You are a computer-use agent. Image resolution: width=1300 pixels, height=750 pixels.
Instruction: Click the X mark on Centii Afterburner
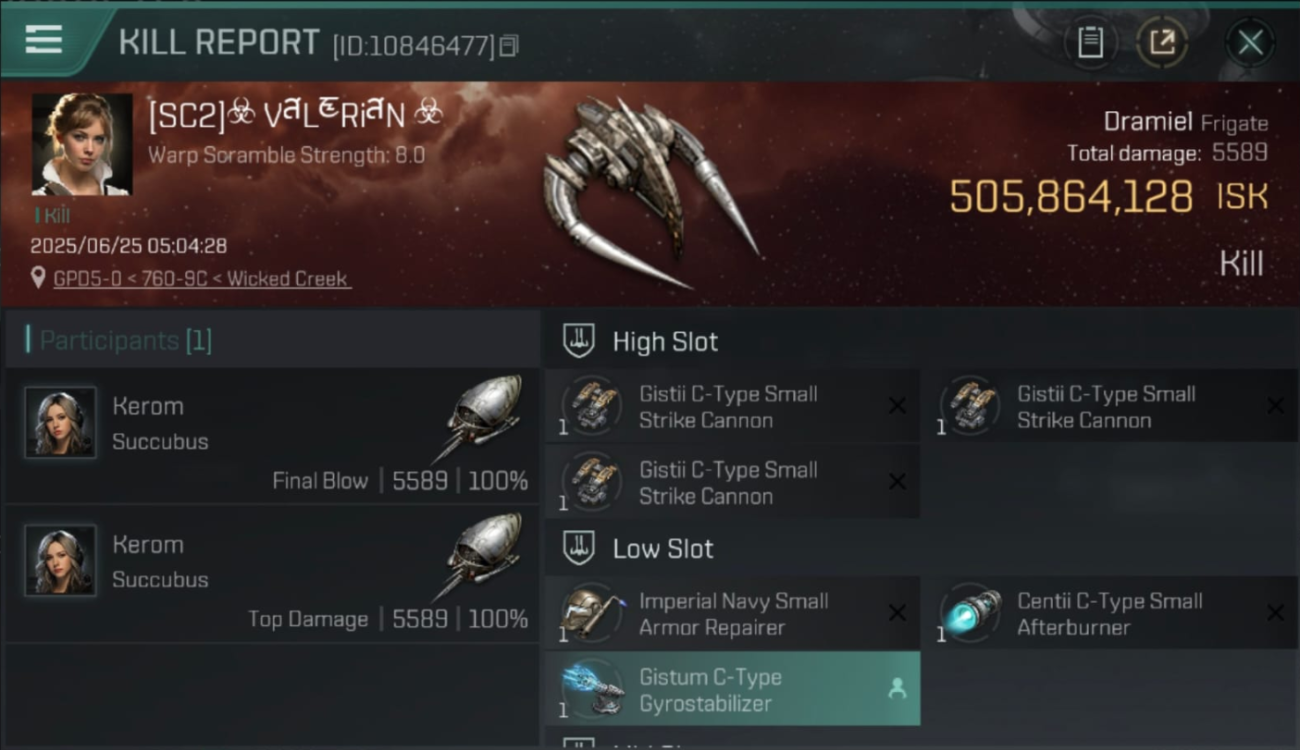coord(1275,613)
